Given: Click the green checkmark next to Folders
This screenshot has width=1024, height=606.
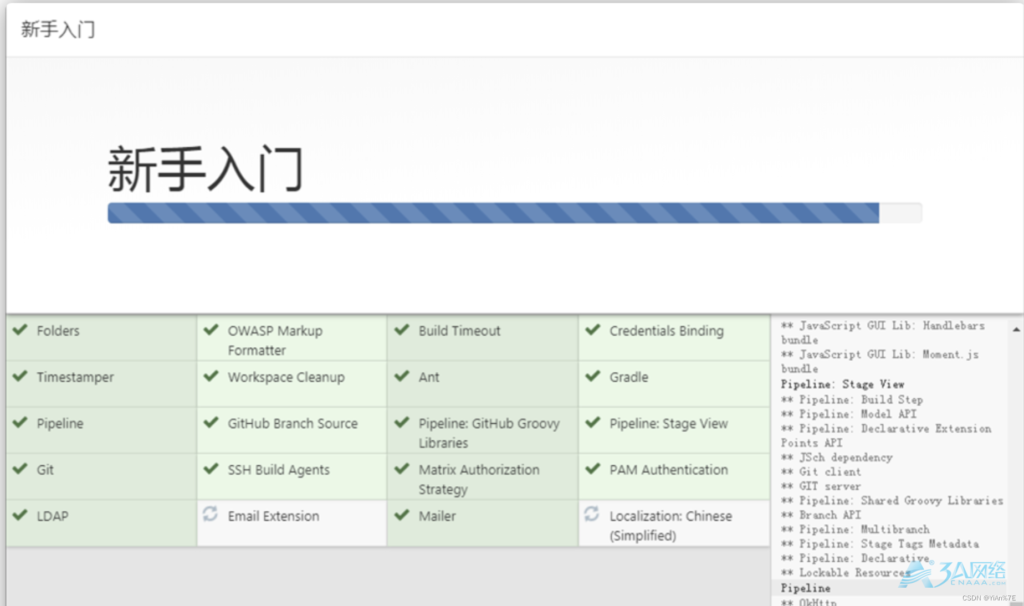Looking at the screenshot, I should tap(20, 330).
